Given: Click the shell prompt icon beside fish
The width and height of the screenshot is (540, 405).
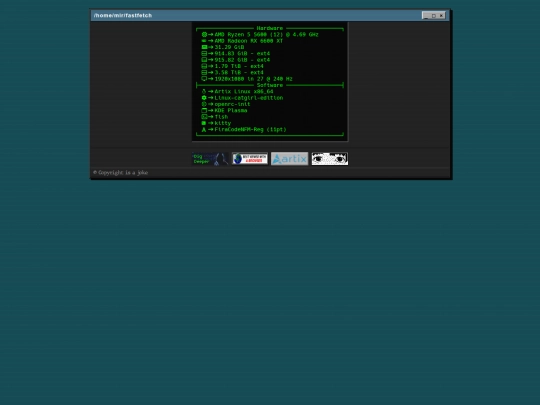Looking at the screenshot, I should [204, 117].
